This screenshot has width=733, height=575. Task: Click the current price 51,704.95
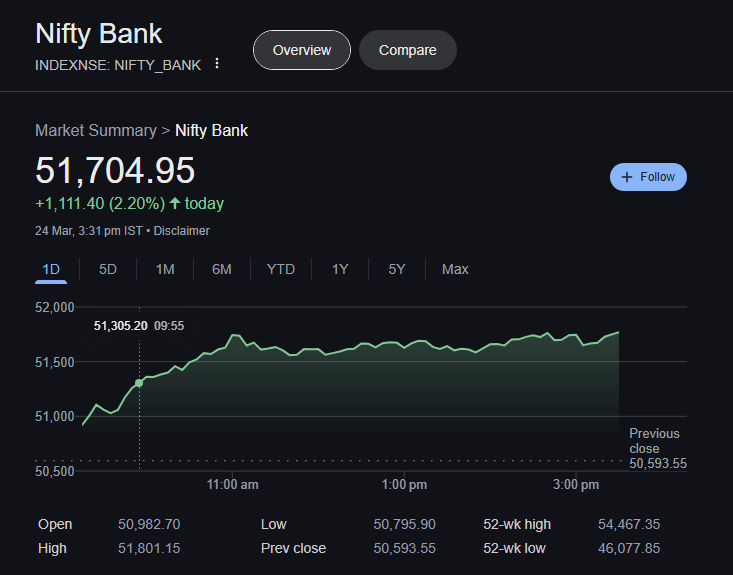(115, 170)
